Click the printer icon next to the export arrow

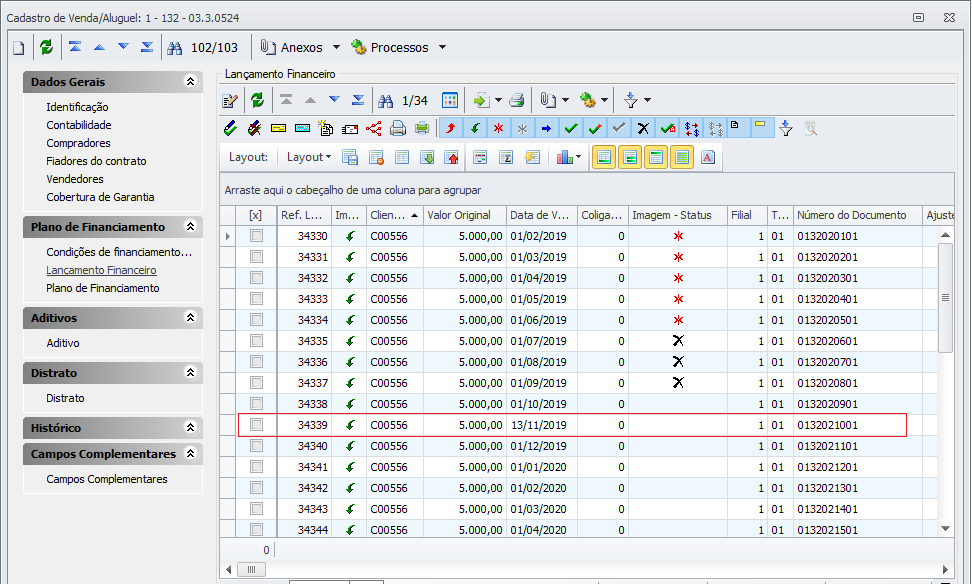pyautogui.click(x=516, y=100)
